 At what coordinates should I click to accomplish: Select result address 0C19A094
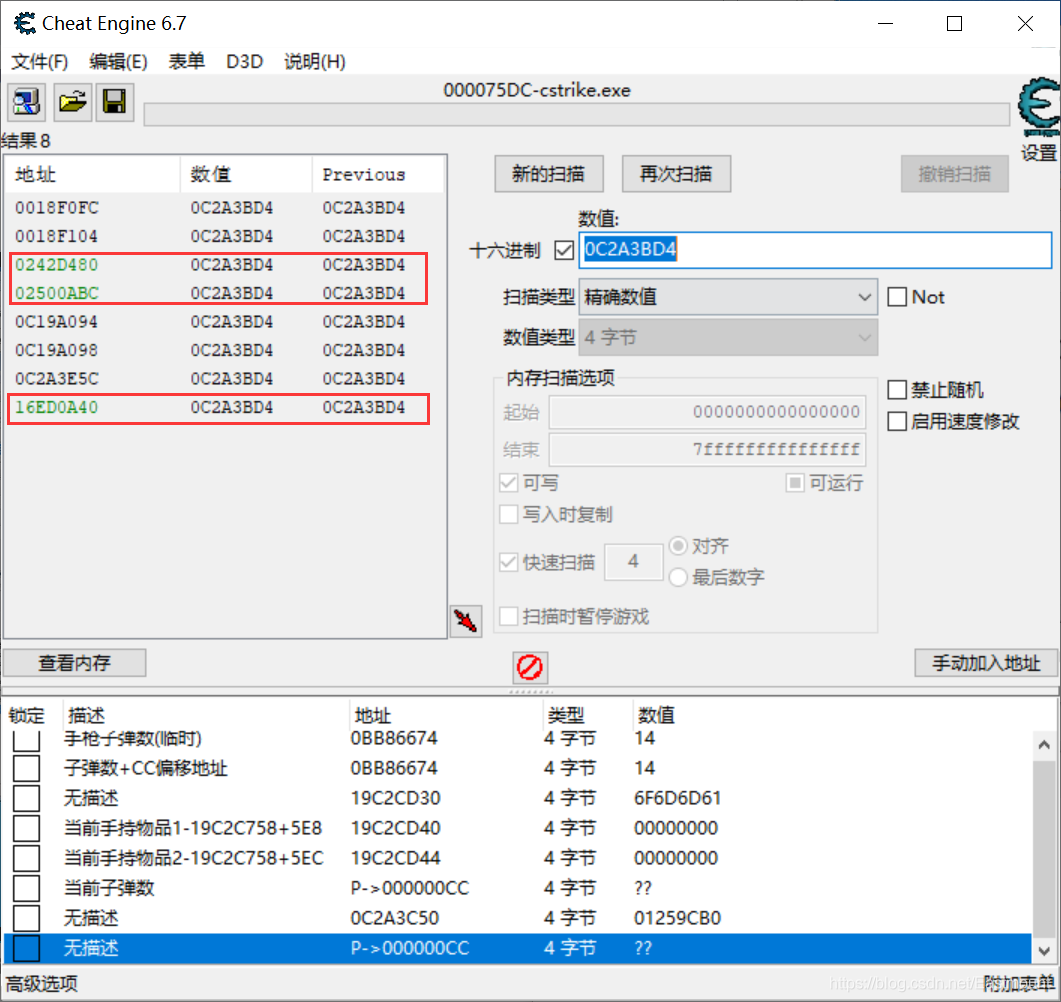pyautogui.click(x=57, y=322)
